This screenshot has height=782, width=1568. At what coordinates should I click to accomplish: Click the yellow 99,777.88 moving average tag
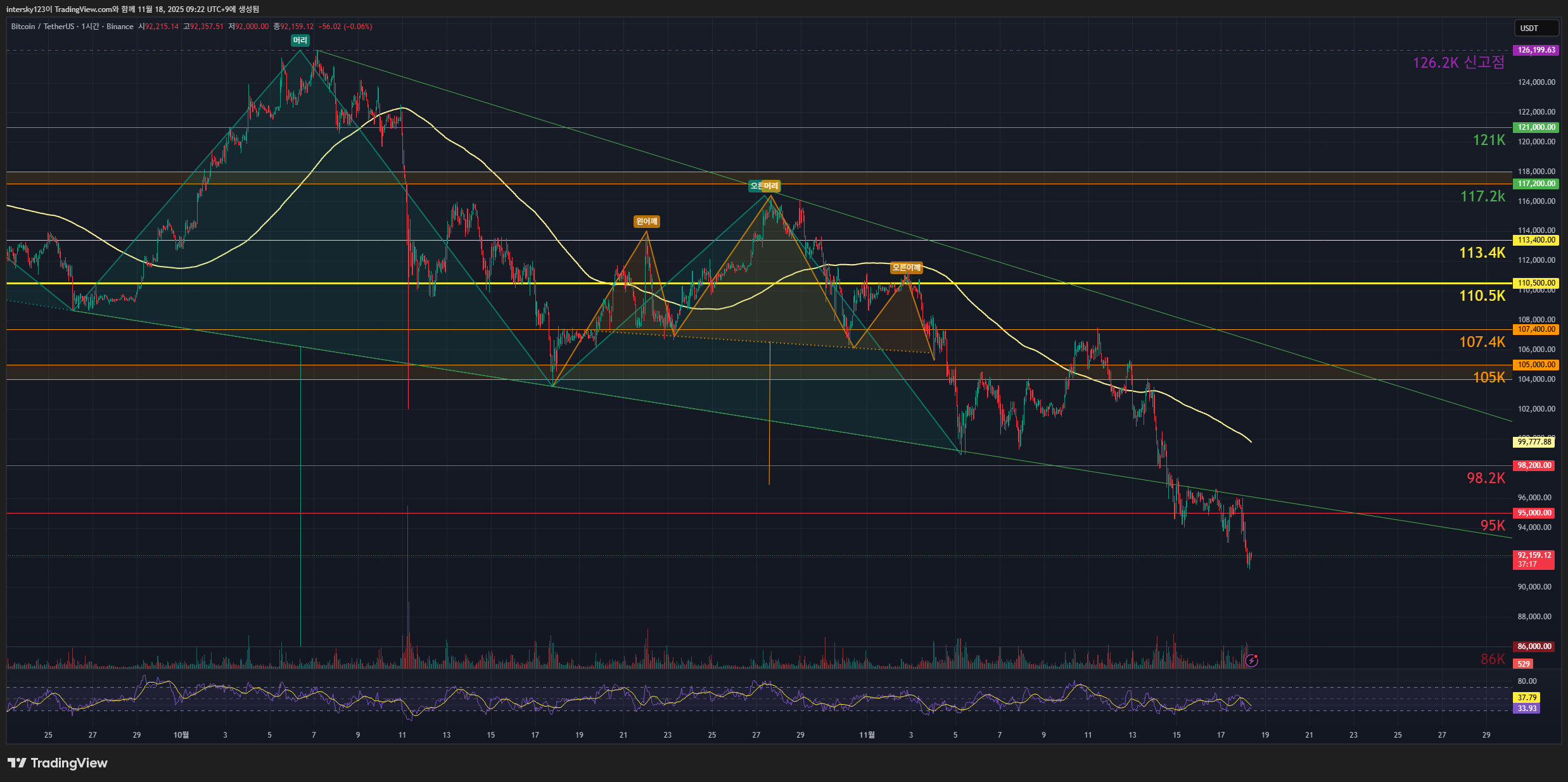tap(1534, 442)
